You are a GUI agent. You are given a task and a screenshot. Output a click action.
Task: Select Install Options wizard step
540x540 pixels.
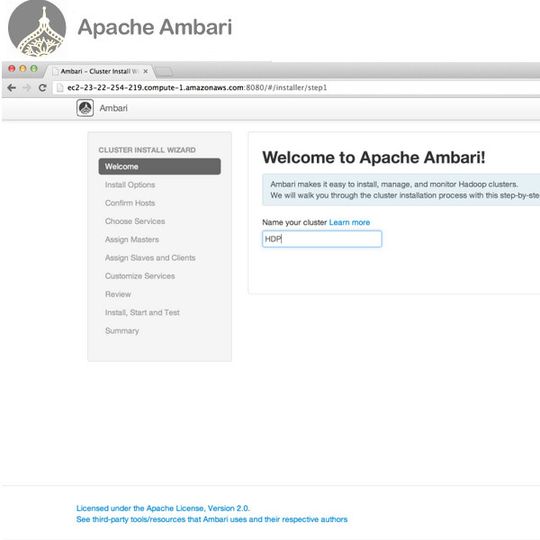(130, 185)
